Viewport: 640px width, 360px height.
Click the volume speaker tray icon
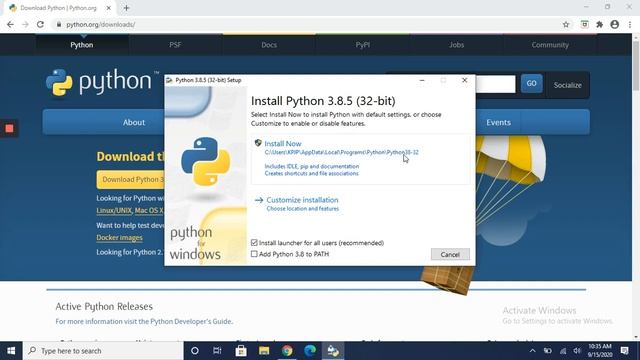[x=577, y=351]
